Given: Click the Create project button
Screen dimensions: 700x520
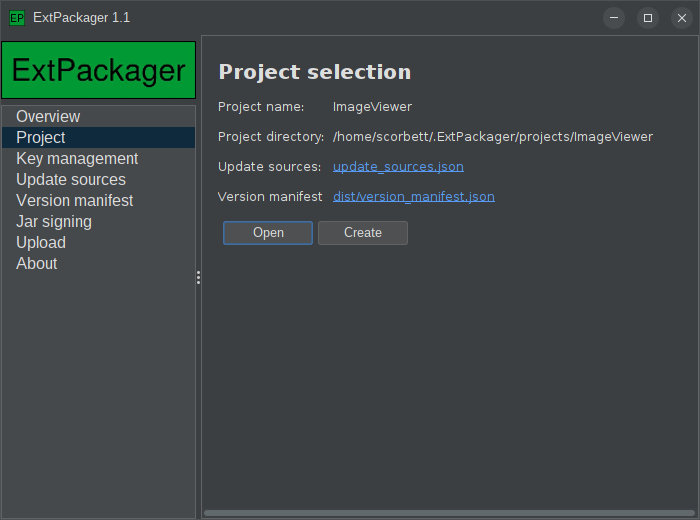Looking at the screenshot, I should pyautogui.click(x=362, y=233).
